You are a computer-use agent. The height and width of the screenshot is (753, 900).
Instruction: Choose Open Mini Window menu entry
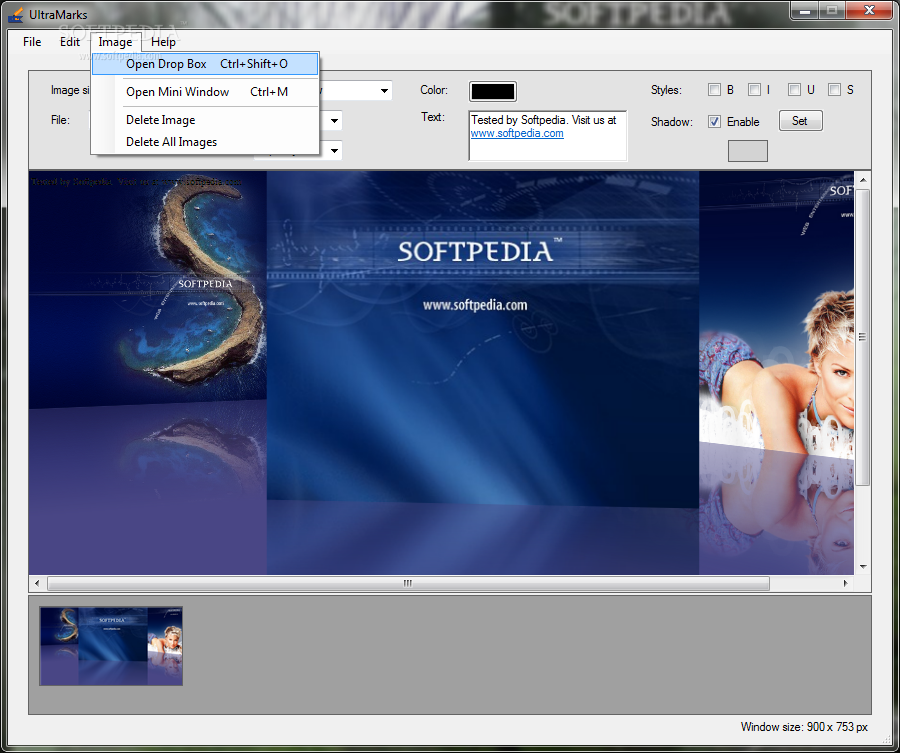205,92
